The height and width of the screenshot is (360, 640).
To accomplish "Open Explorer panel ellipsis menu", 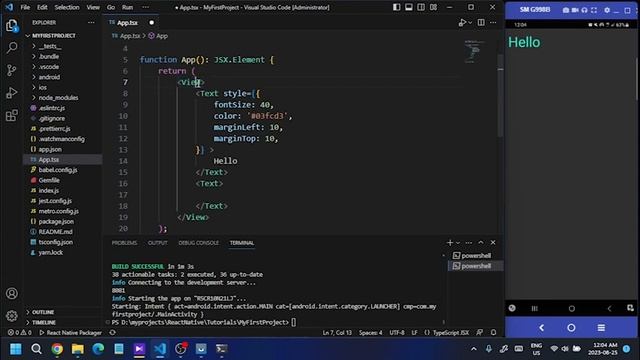I will [x=91, y=22].
